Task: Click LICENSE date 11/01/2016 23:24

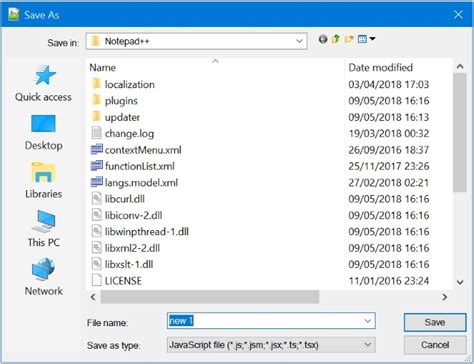Action: coord(388,281)
